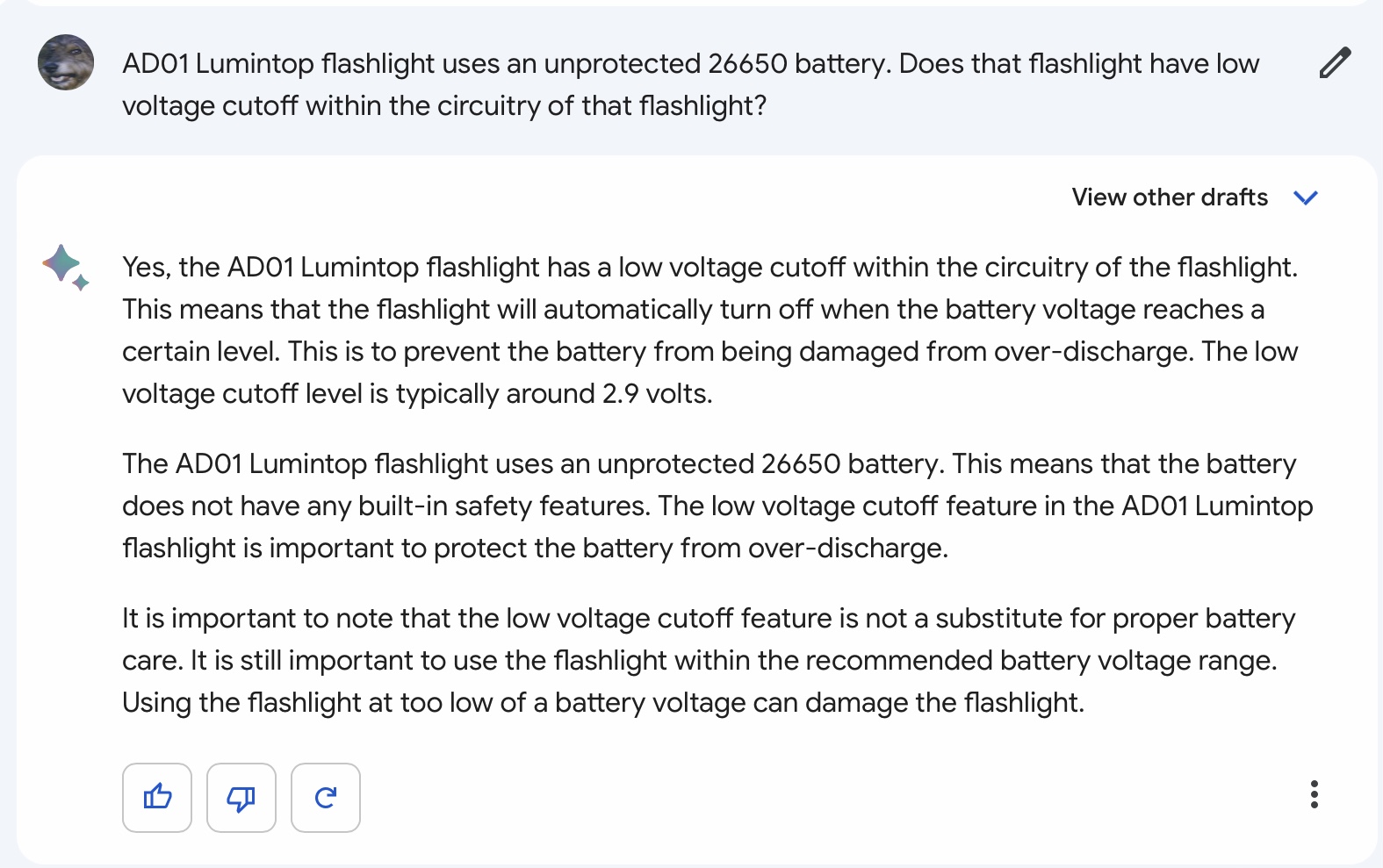Viewport: 1383px width, 868px height.
Task: Click the sentence starting "Using the flashlight at too low"
Action: [603, 703]
